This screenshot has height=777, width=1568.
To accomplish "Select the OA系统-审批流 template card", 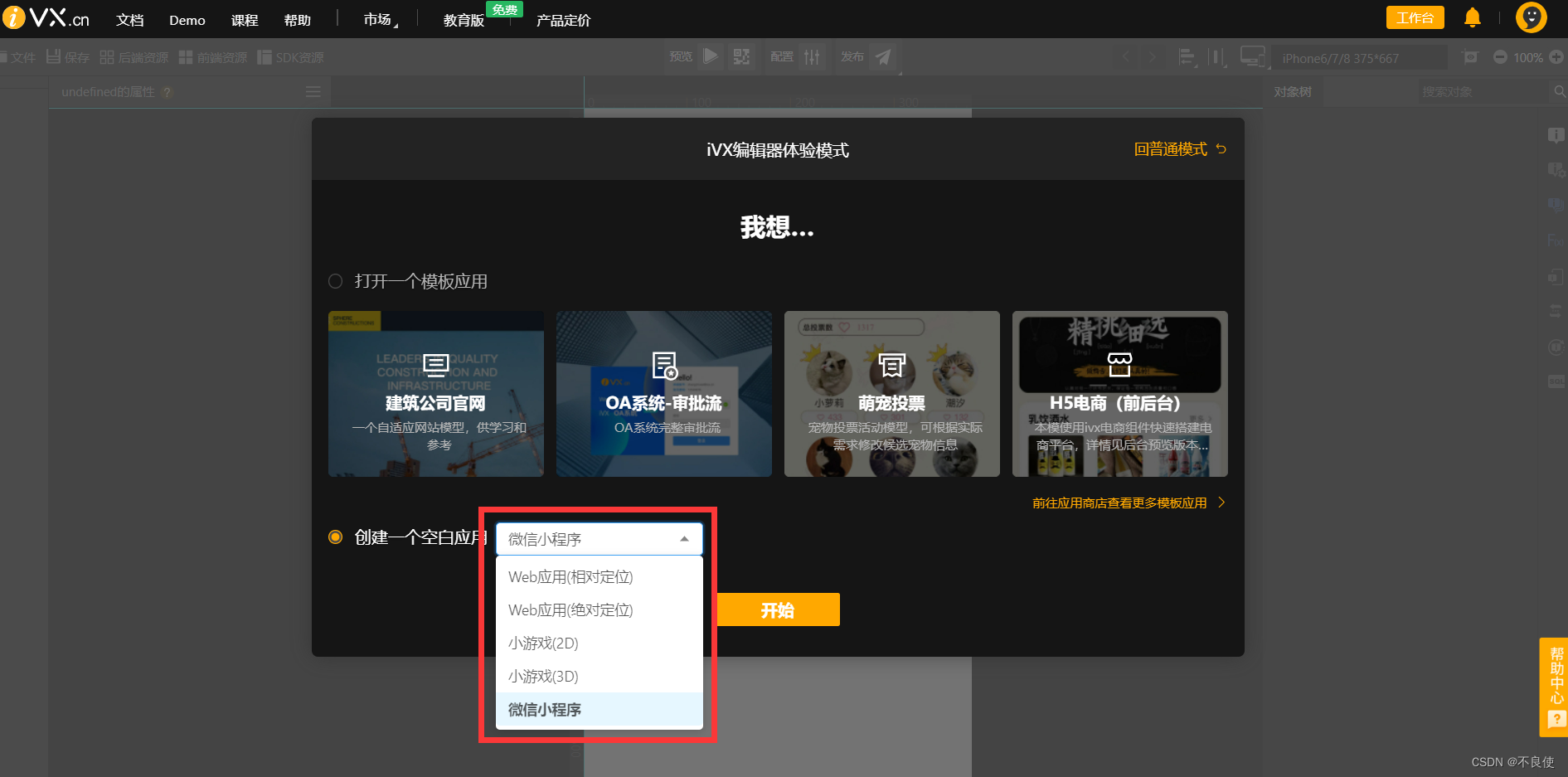I will (x=664, y=394).
